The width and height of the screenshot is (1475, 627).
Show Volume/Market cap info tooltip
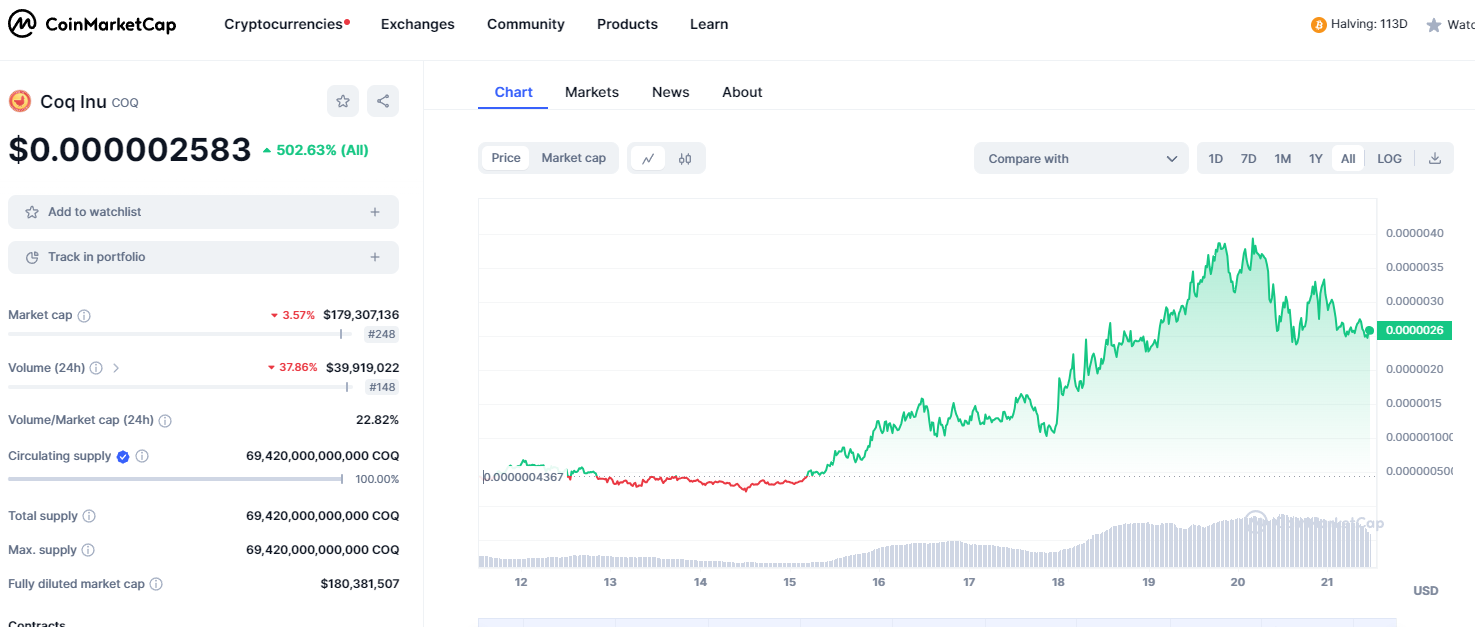(165, 421)
